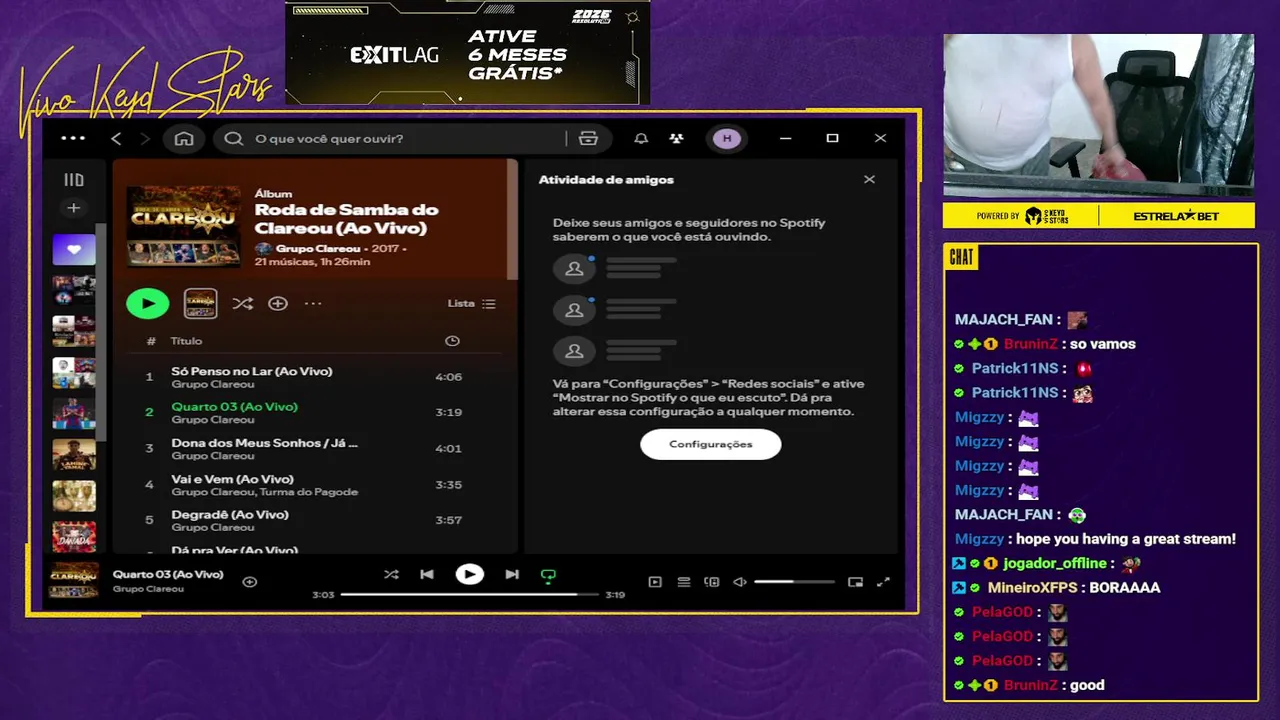Viewport: 1280px width, 720px height.
Task: Open 'Turma do Pagode' artist link
Action: 309,492
